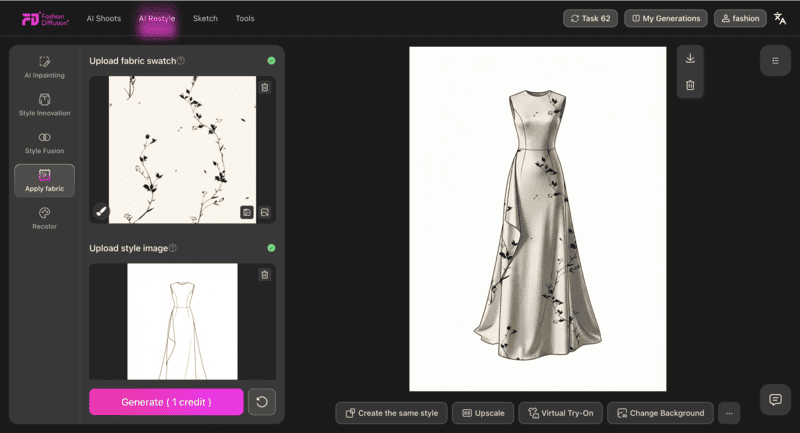800x433 pixels.
Task: Open the Fashion Diffusion logo home link
Action: click(x=45, y=19)
